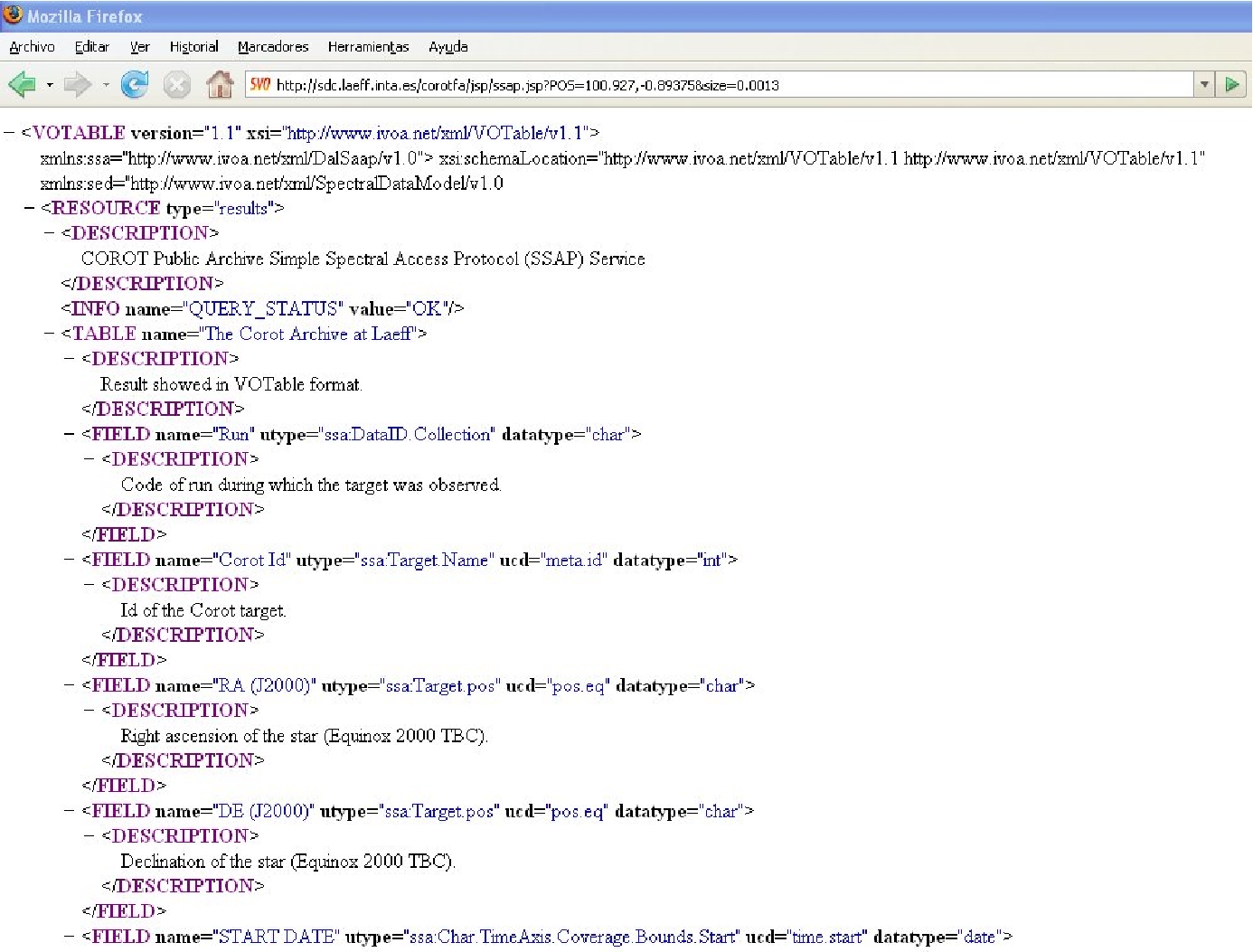Collapse the VOTABLE root node

click(x=9, y=133)
